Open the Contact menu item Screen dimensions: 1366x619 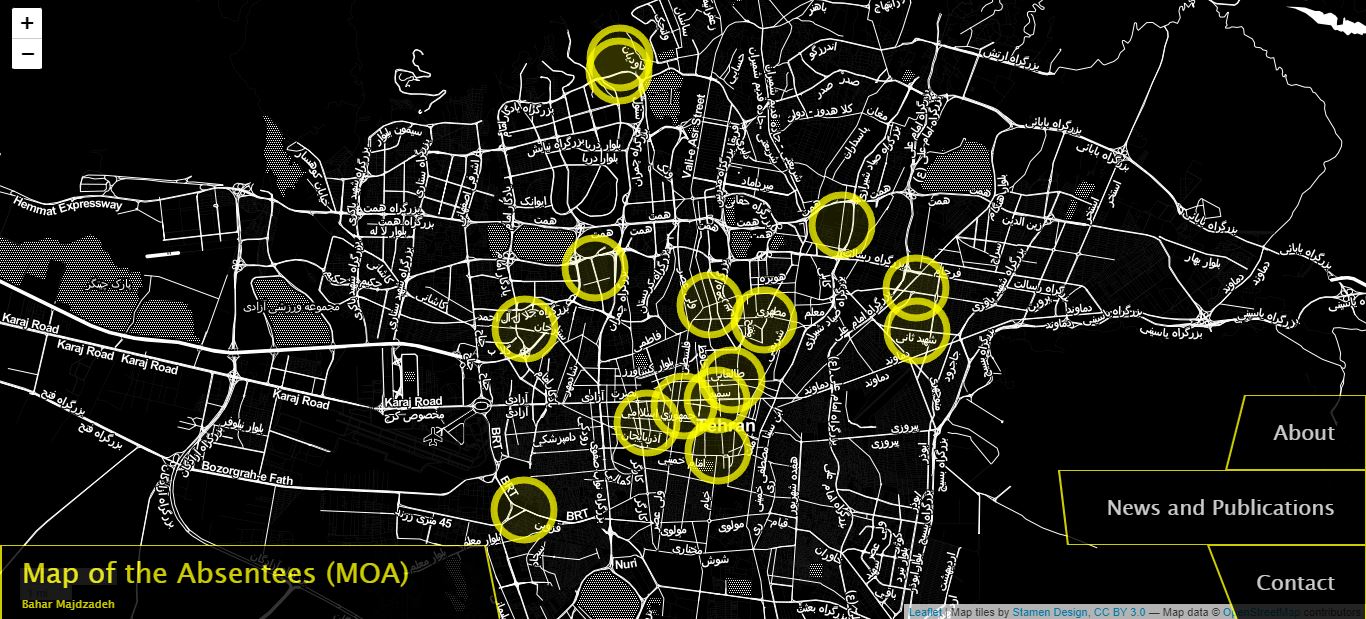1294,583
